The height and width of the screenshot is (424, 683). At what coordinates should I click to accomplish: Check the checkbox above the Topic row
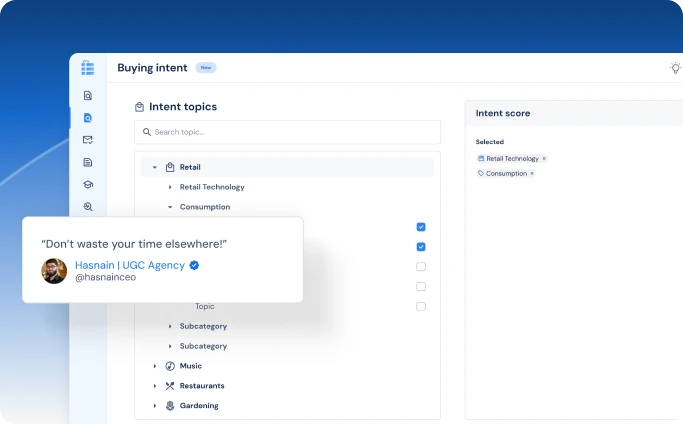click(x=421, y=286)
